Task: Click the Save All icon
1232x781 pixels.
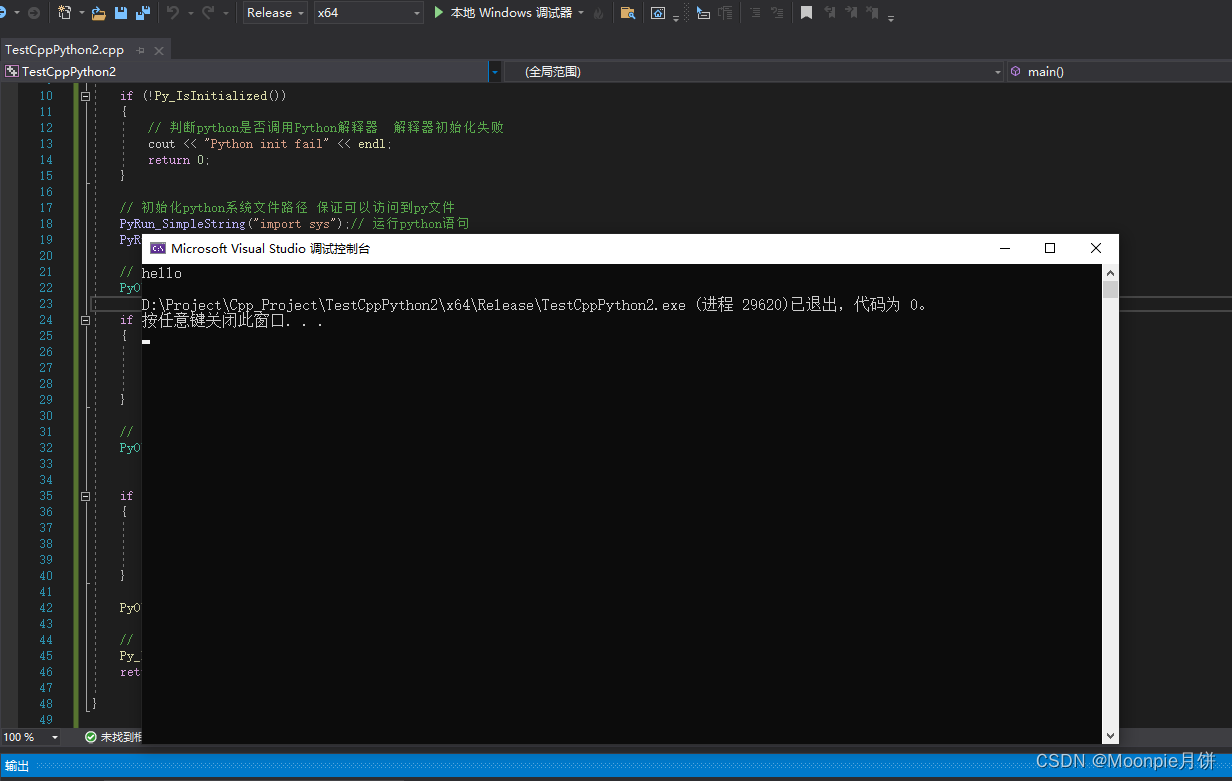Action: coord(142,13)
